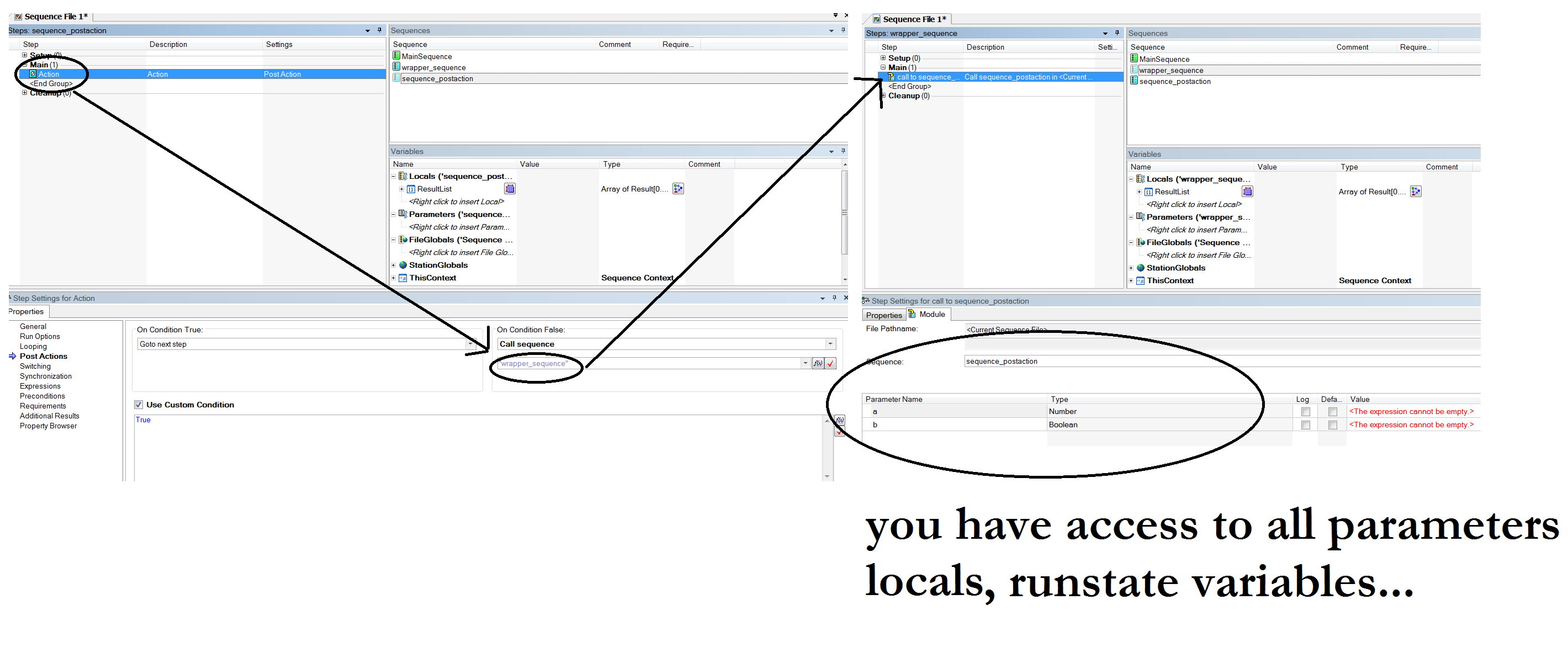The image size is (1568, 658).
Task: Open wrapper_sequence expression dropdown arrow
Action: click(x=806, y=363)
